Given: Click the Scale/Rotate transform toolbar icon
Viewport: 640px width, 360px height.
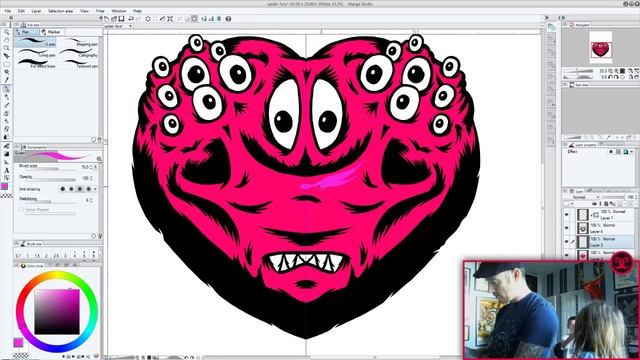Looking at the screenshot, I should coord(170,19).
